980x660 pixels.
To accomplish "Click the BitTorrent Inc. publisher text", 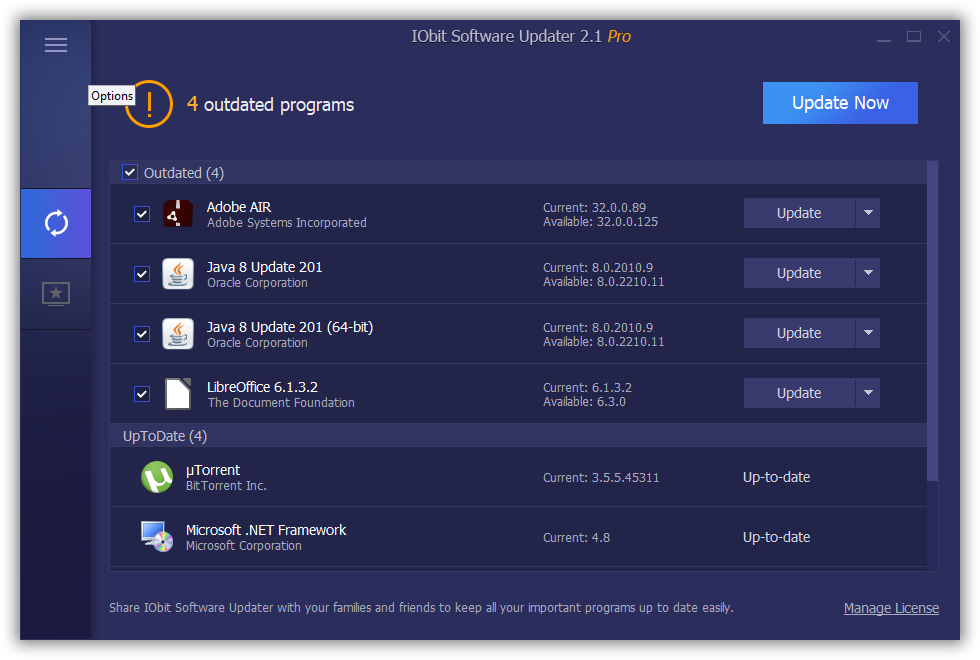I will 226,486.
